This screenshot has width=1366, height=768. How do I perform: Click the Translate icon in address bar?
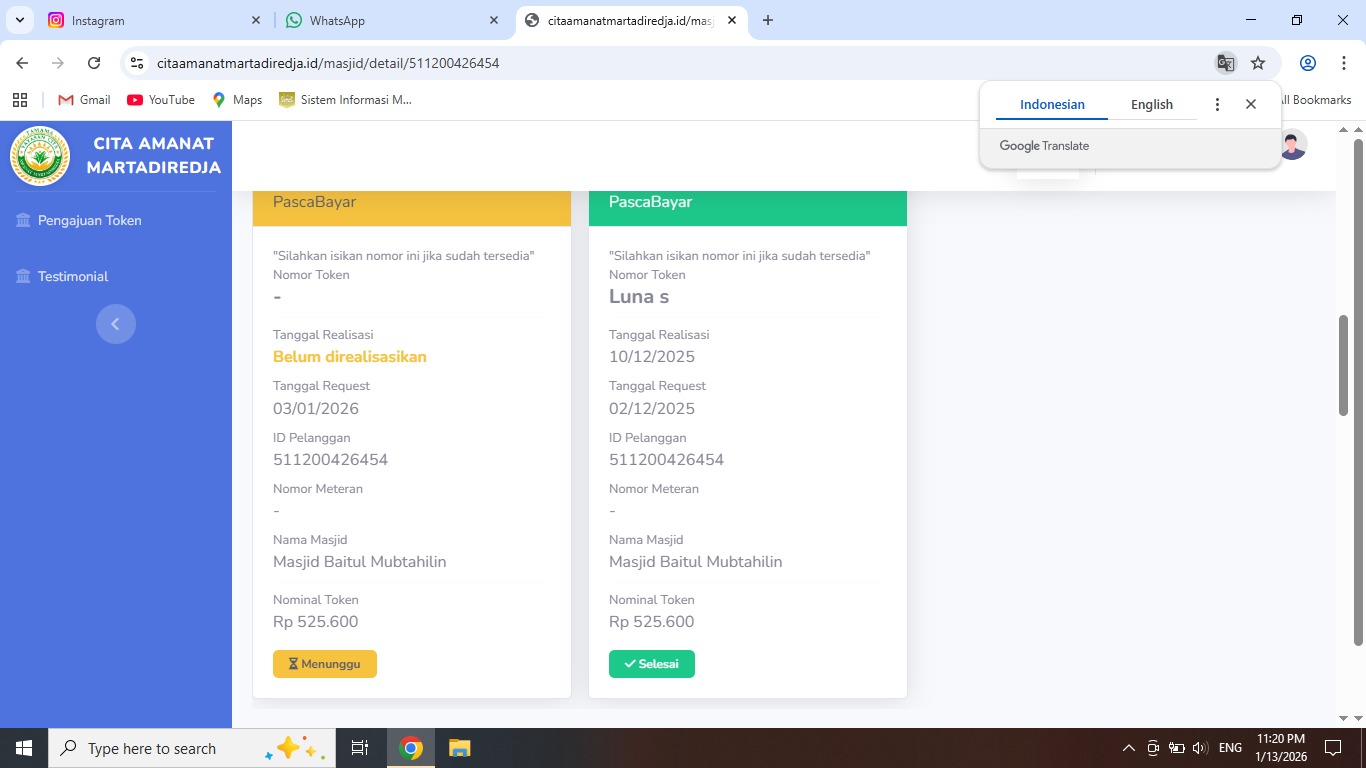click(x=1225, y=63)
